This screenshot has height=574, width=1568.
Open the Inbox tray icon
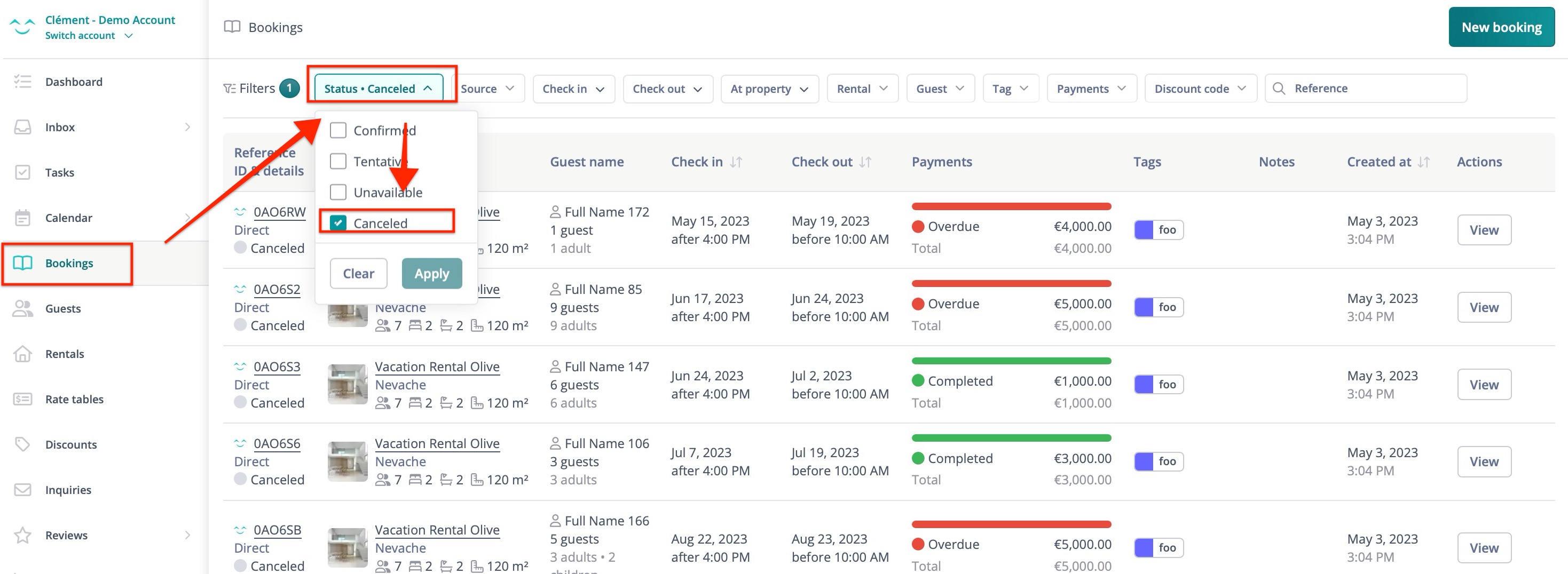pyautogui.click(x=22, y=127)
